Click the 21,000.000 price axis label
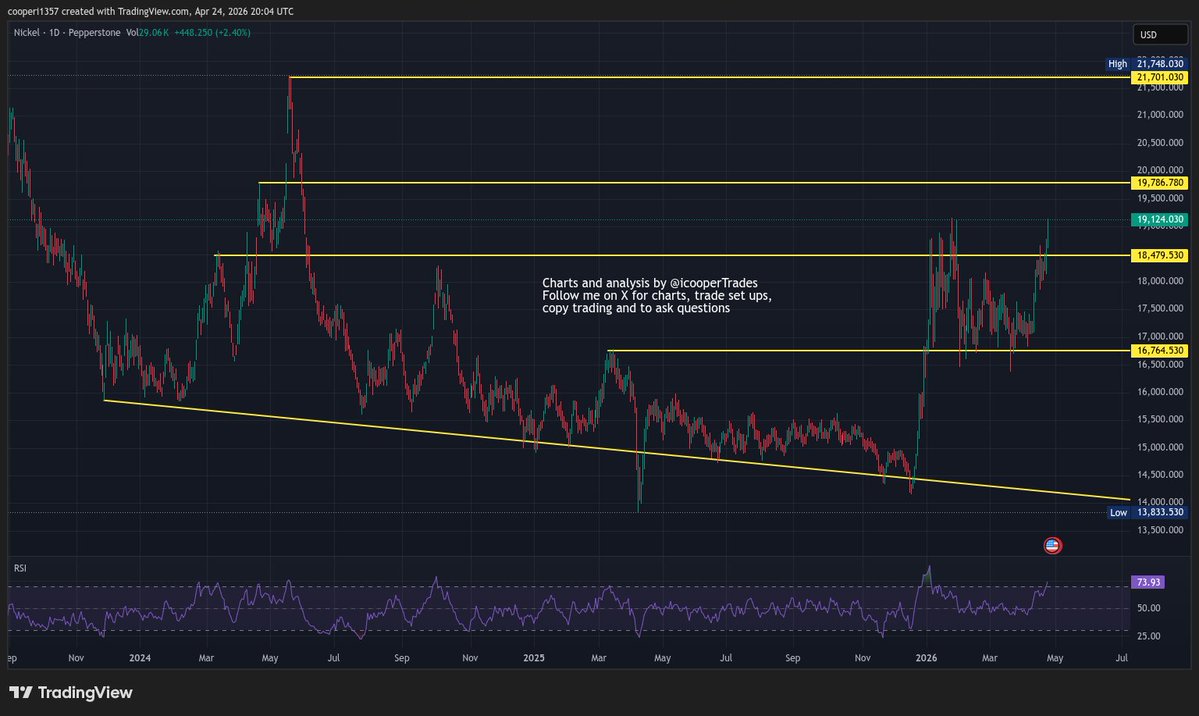The image size is (1199, 716). [1160, 115]
